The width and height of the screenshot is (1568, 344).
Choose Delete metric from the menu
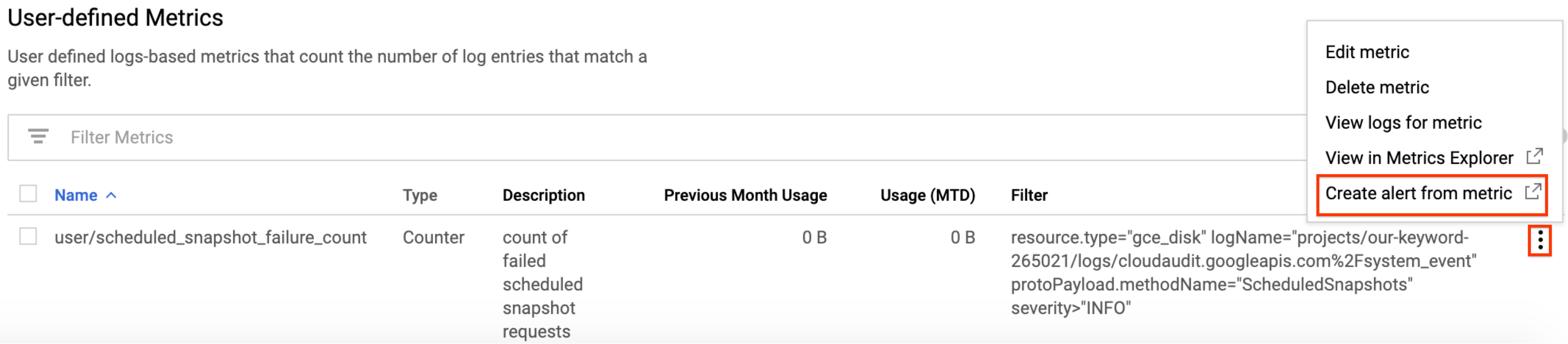pos(1376,87)
